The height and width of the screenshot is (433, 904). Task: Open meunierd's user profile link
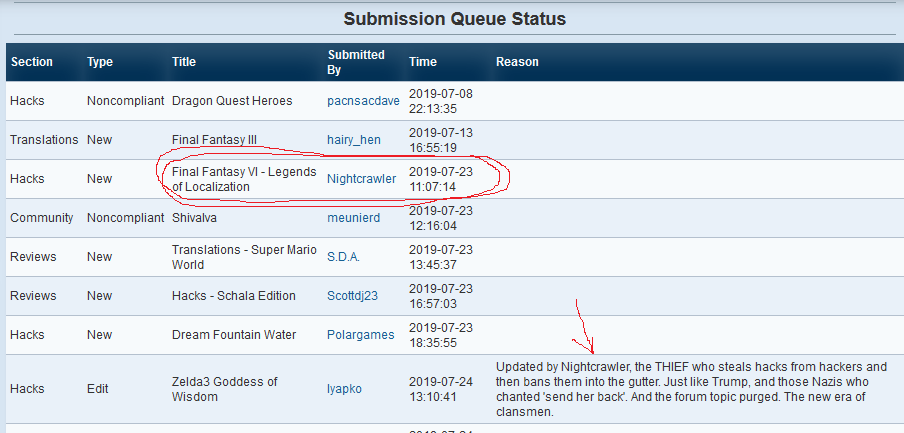tap(353, 218)
